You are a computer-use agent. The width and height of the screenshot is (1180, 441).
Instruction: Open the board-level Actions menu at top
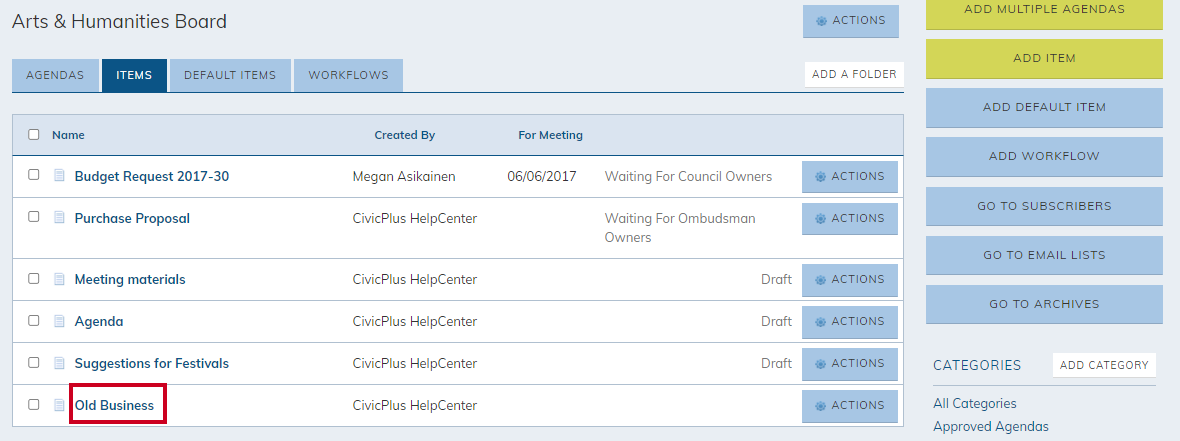click(850, 21)
